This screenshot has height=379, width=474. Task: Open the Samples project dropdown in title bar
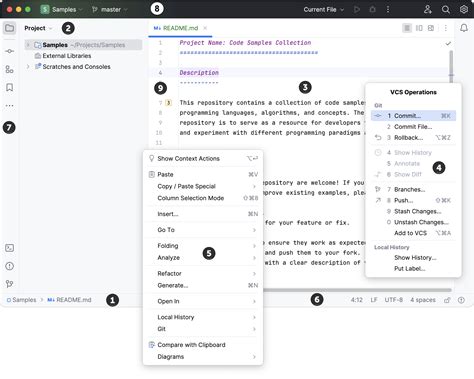point(61,9)
